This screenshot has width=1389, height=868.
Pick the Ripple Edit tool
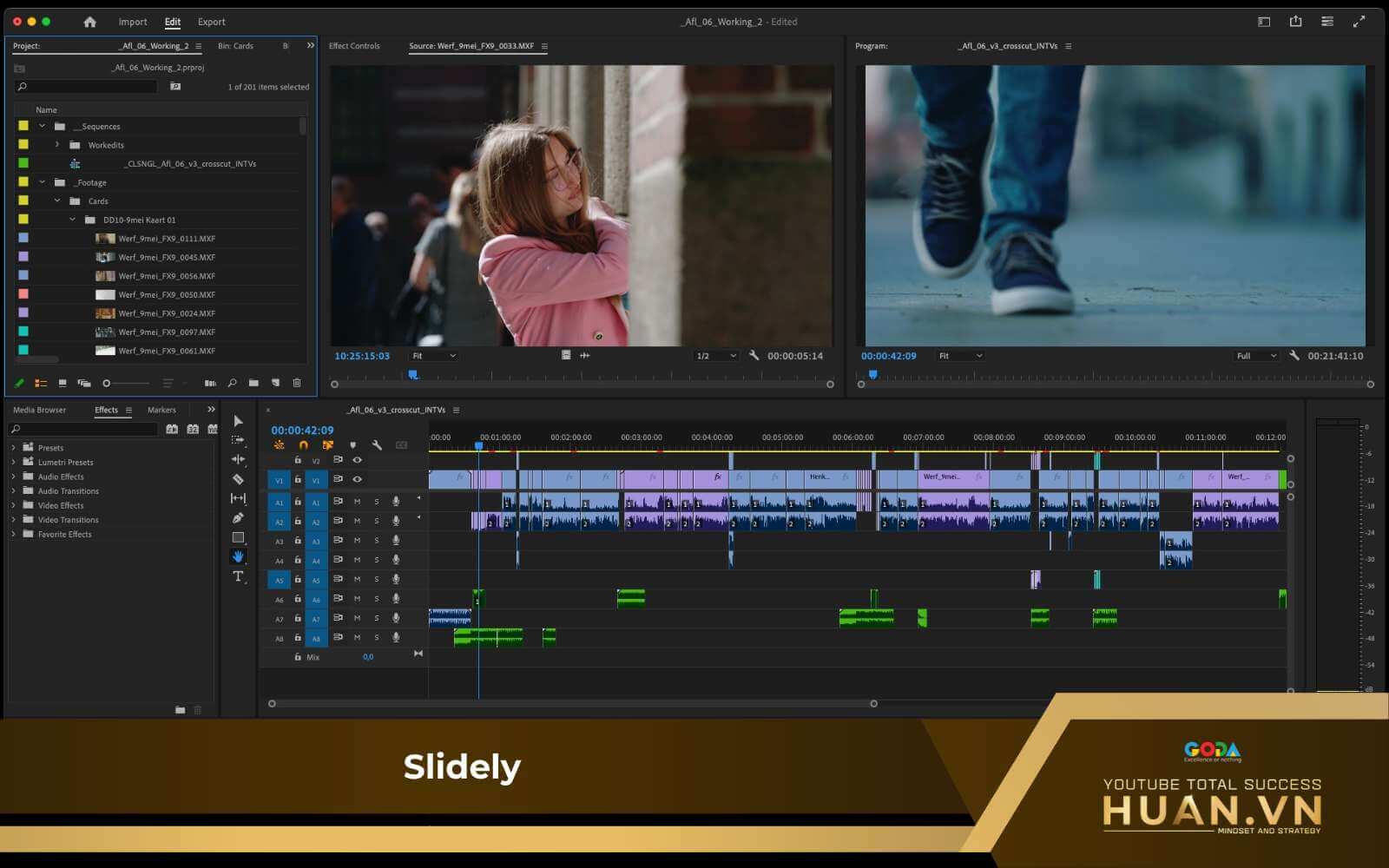tap(238, 460)
